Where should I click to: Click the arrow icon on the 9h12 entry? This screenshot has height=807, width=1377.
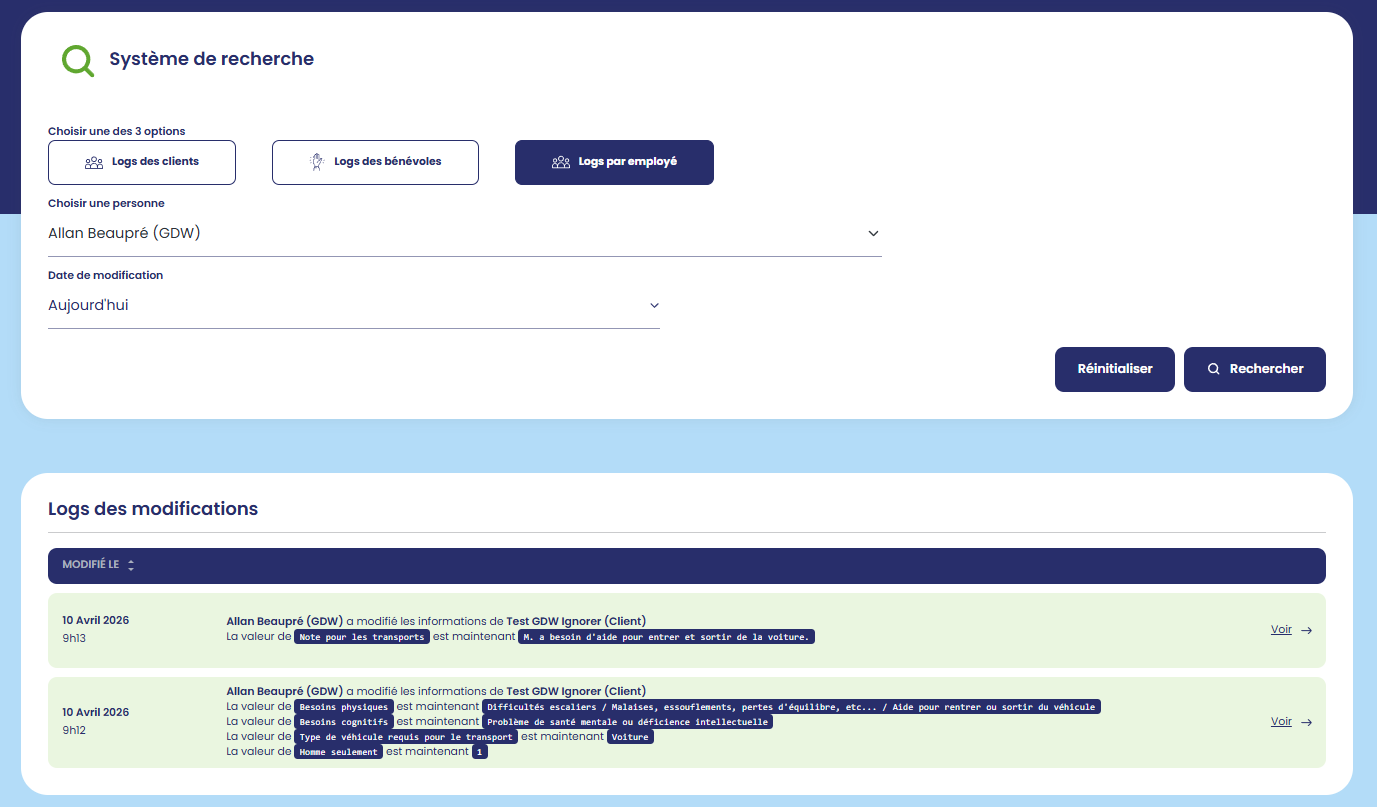point(1306,722)
